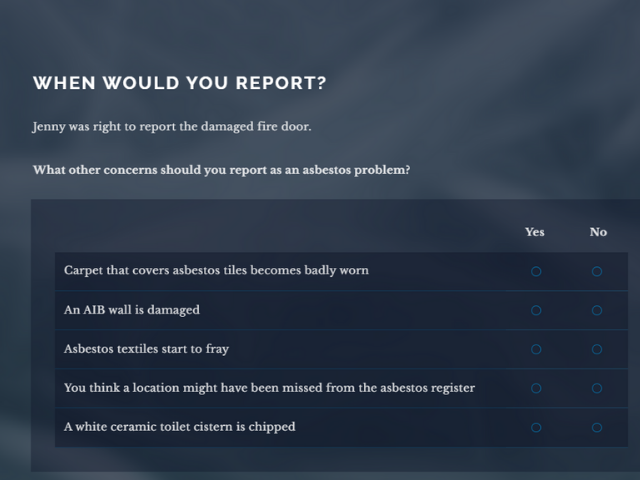Click the 'Asbestos textiles start to fray' statement
640x480 pixels.
[146, 349]
